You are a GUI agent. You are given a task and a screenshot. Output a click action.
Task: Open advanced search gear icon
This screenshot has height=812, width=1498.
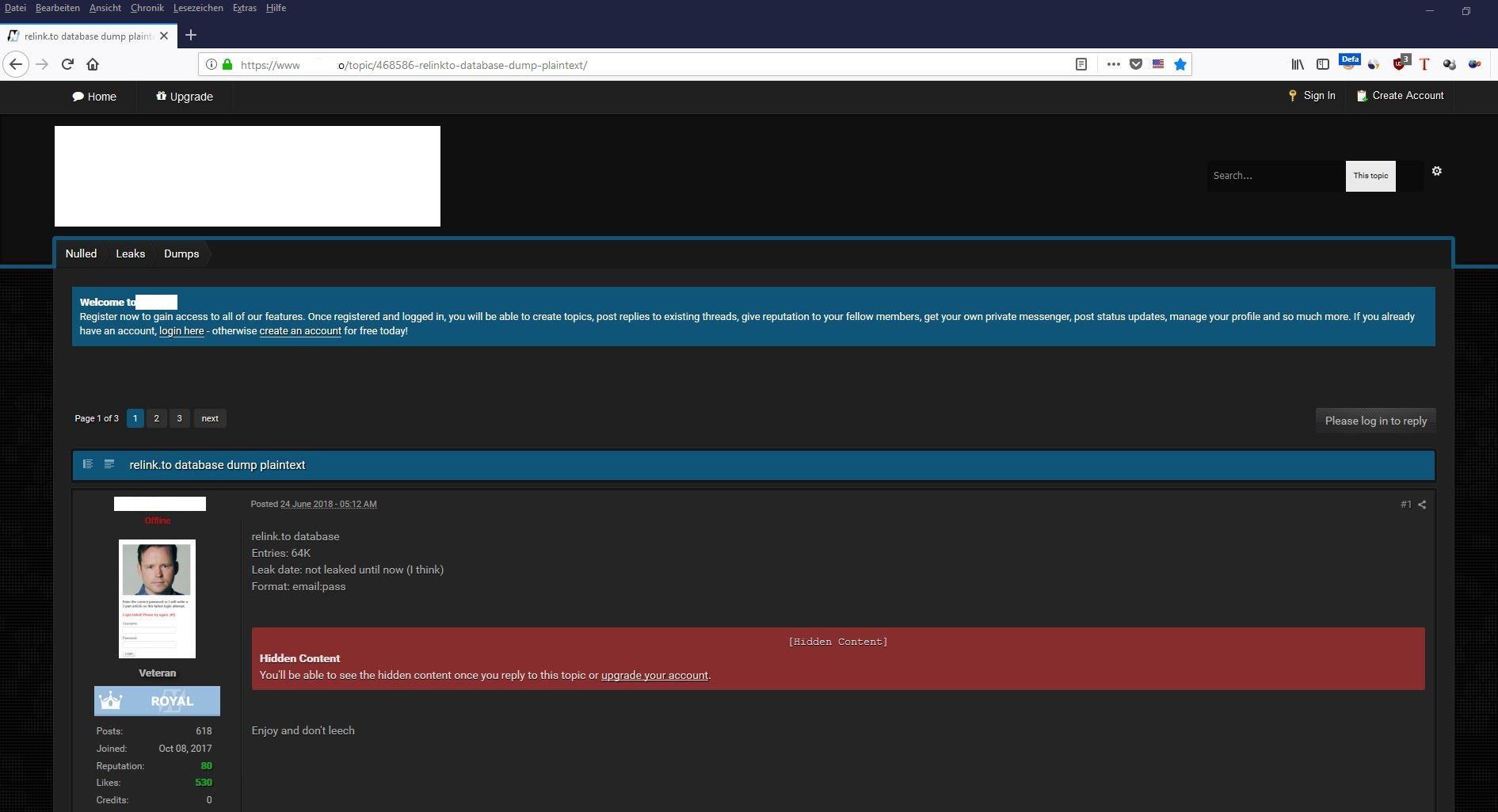pos(1436,171)
